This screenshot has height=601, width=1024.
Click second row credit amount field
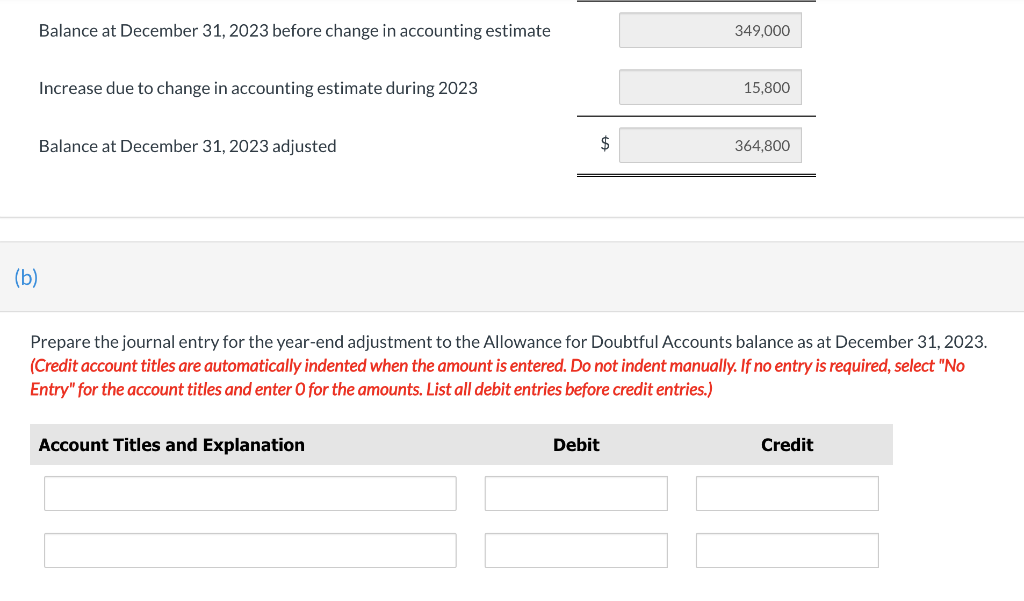787,551
